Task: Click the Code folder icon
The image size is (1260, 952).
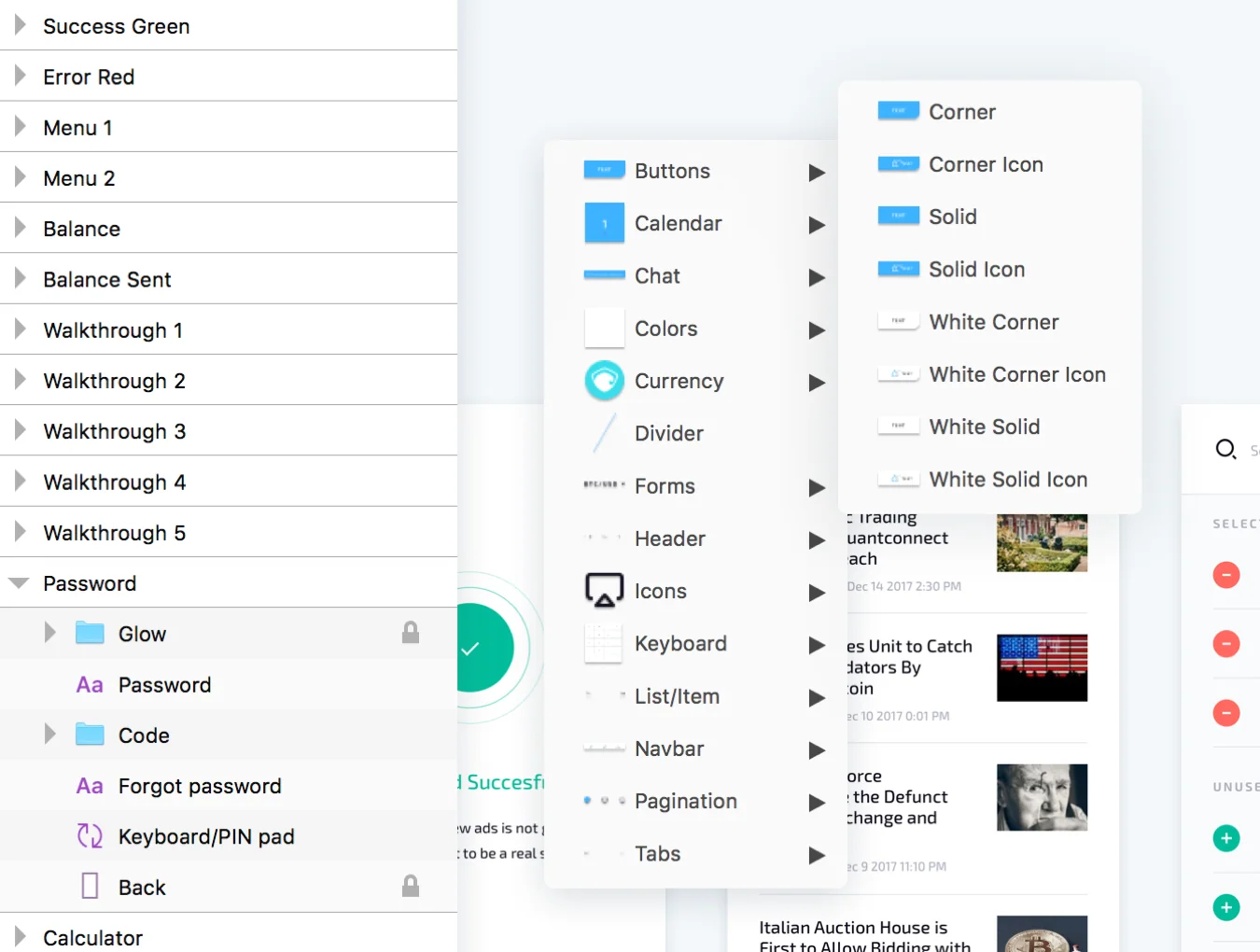Action: coord(90,735)
